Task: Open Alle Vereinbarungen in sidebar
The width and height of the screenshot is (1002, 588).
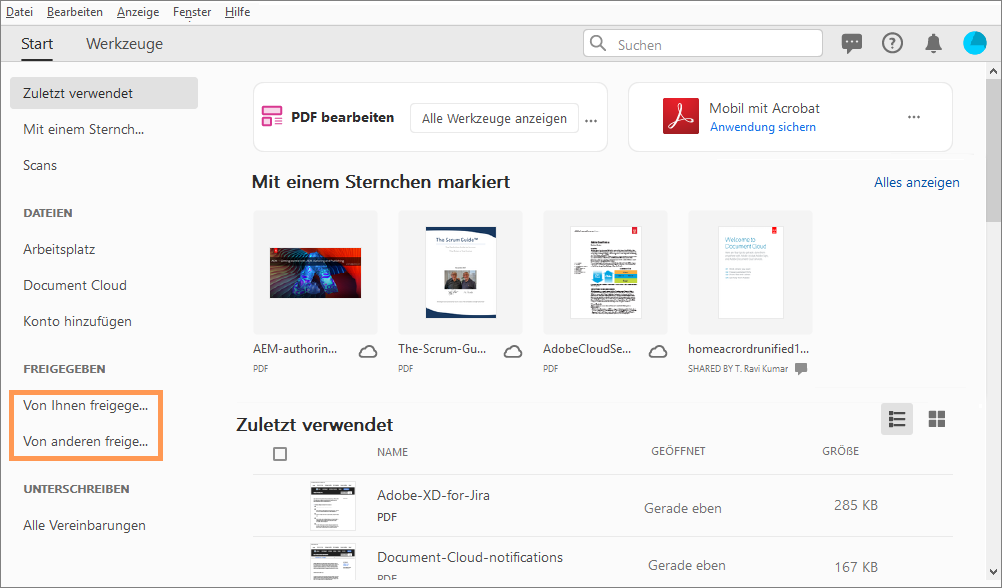Action: click(x=84, y=525)
